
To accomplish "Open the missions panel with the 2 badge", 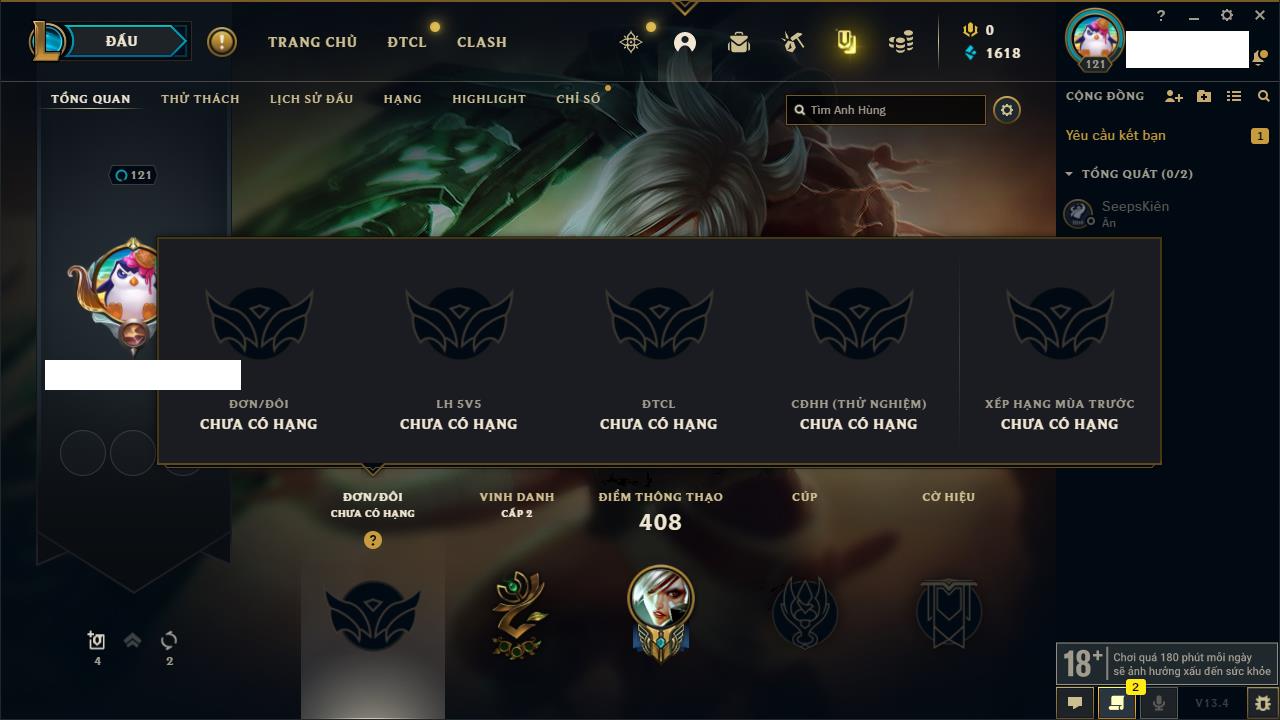I will pos(1116,703).
